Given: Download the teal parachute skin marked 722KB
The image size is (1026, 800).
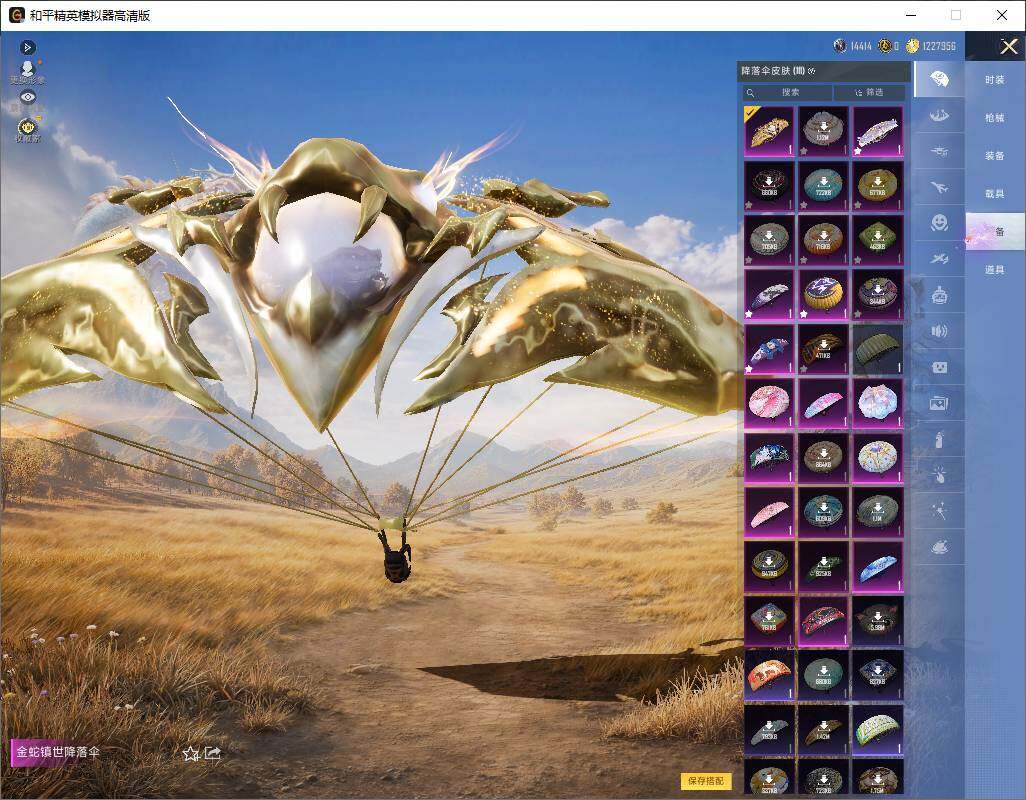Looking at the screenshot, I should click(824, 186).
